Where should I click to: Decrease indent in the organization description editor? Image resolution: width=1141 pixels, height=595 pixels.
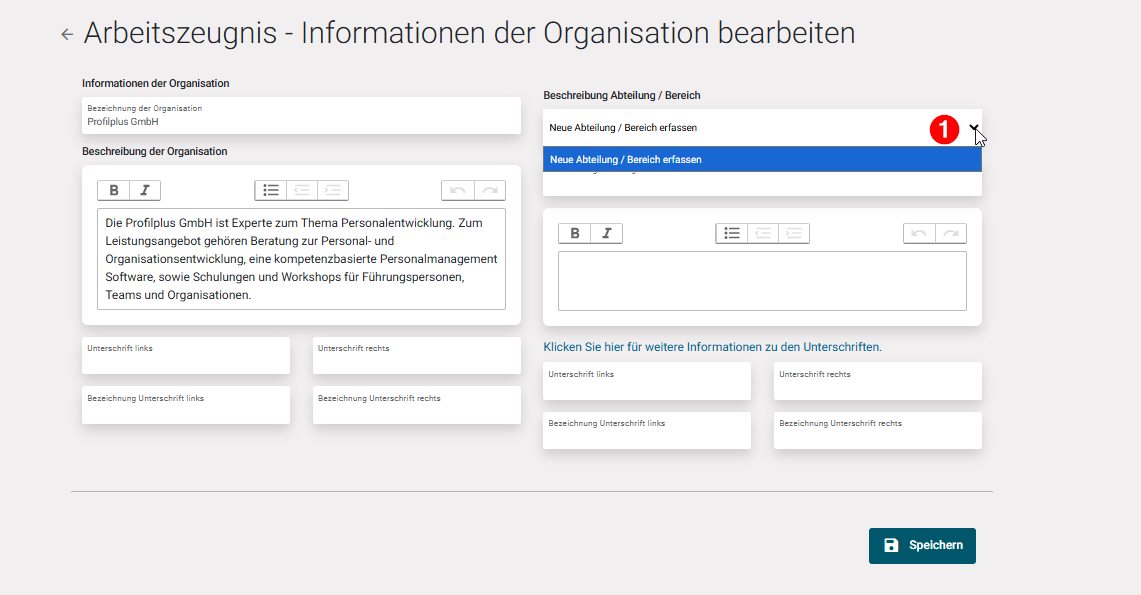(299, 190)
